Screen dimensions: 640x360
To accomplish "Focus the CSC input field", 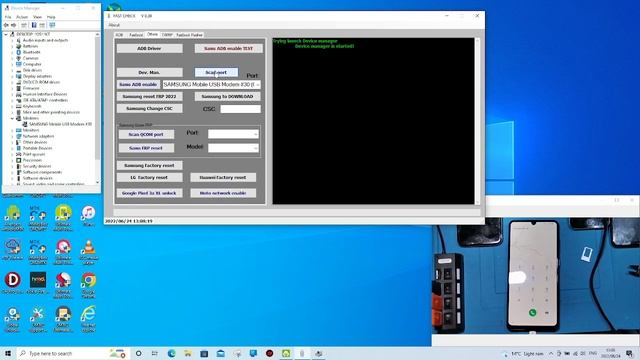I will 240,109.
